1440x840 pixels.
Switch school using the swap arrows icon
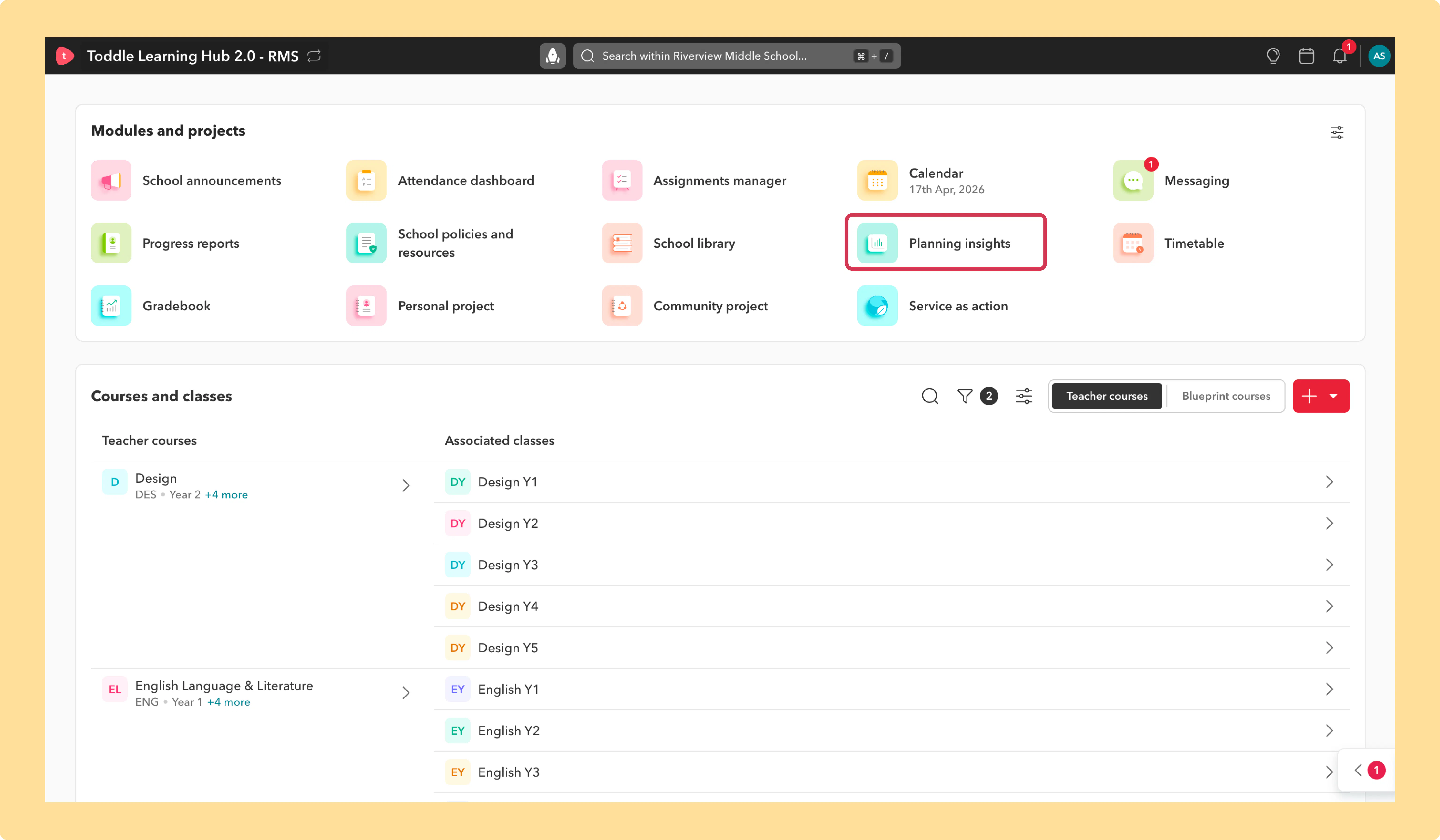314,56
